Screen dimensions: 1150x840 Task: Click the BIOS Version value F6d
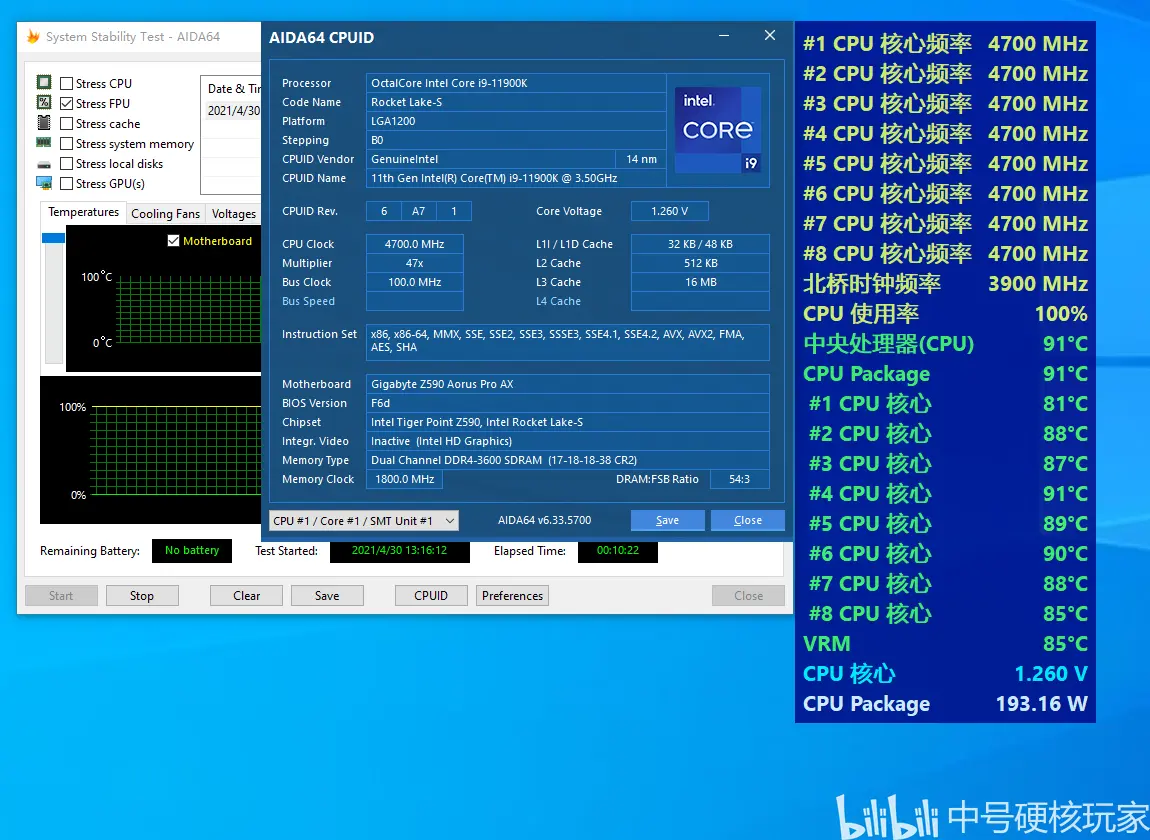(568, 403)
